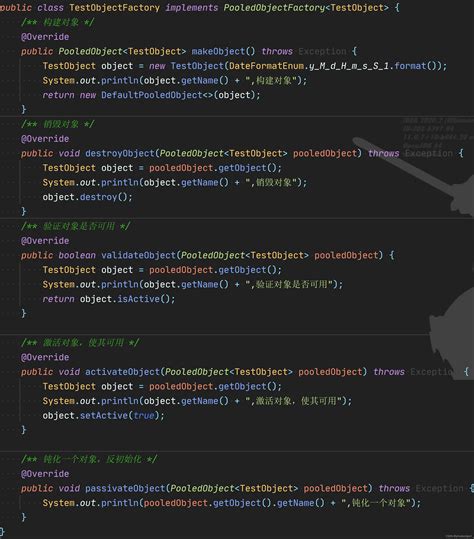
Task: Click the class's final closing brace
Action: (2, 532)
